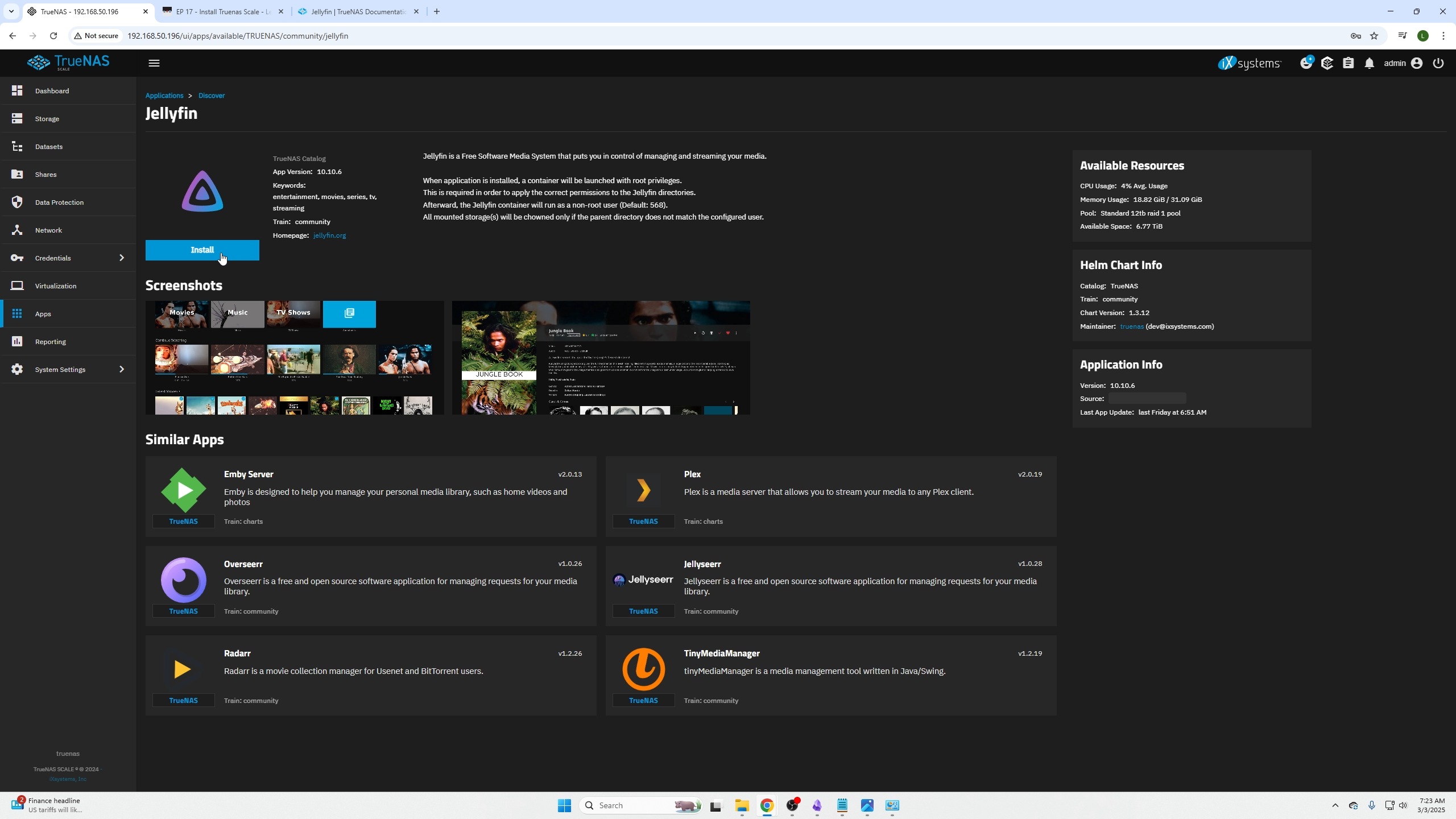This screenshot has height=819, width=1456.
Task: Click the Jellyfin app logo
Action: pos(202,191)
